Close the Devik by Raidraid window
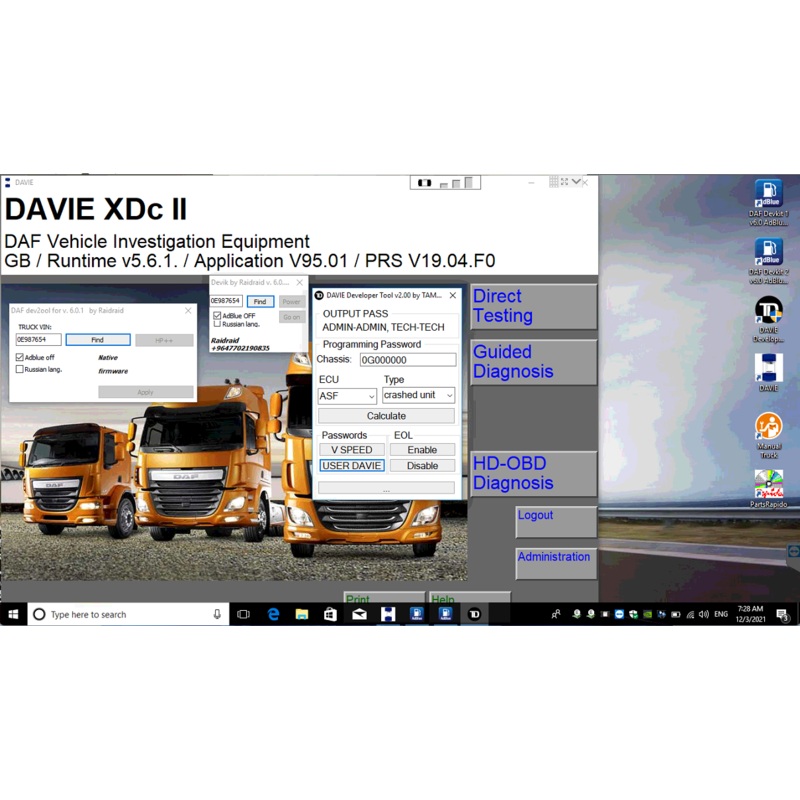 click(x=299, y=282)
